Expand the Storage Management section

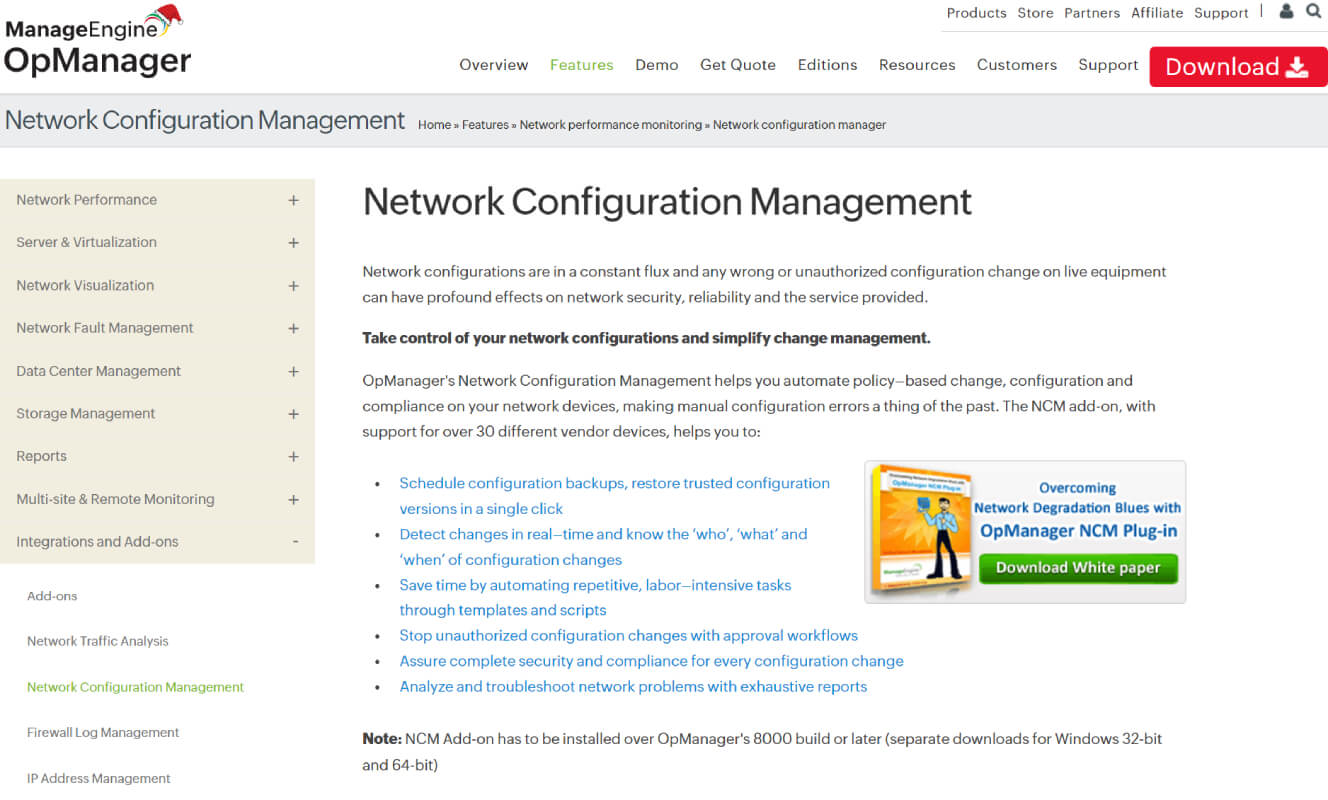(x=157, y=413)
